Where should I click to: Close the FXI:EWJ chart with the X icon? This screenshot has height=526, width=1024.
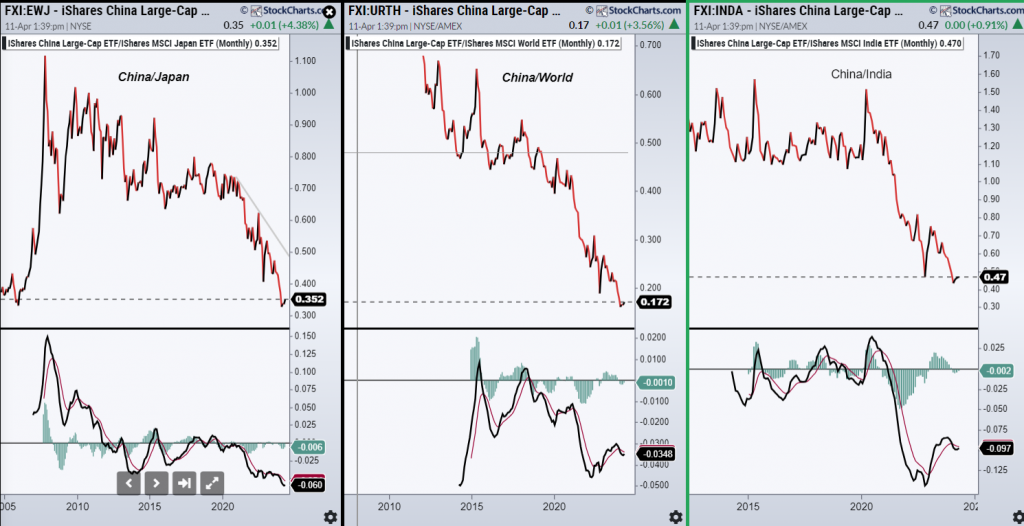(330, 11)
